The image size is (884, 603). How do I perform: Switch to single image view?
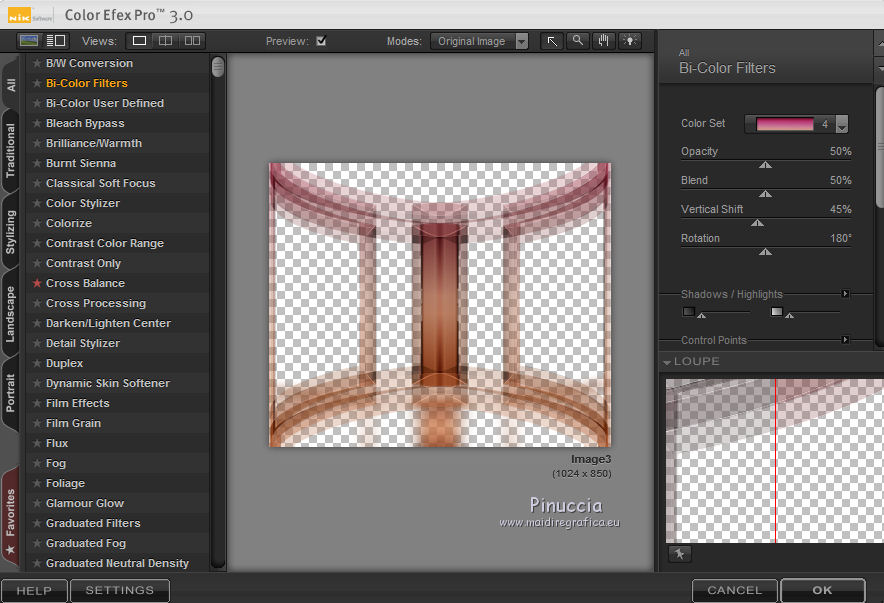point(140,41)
